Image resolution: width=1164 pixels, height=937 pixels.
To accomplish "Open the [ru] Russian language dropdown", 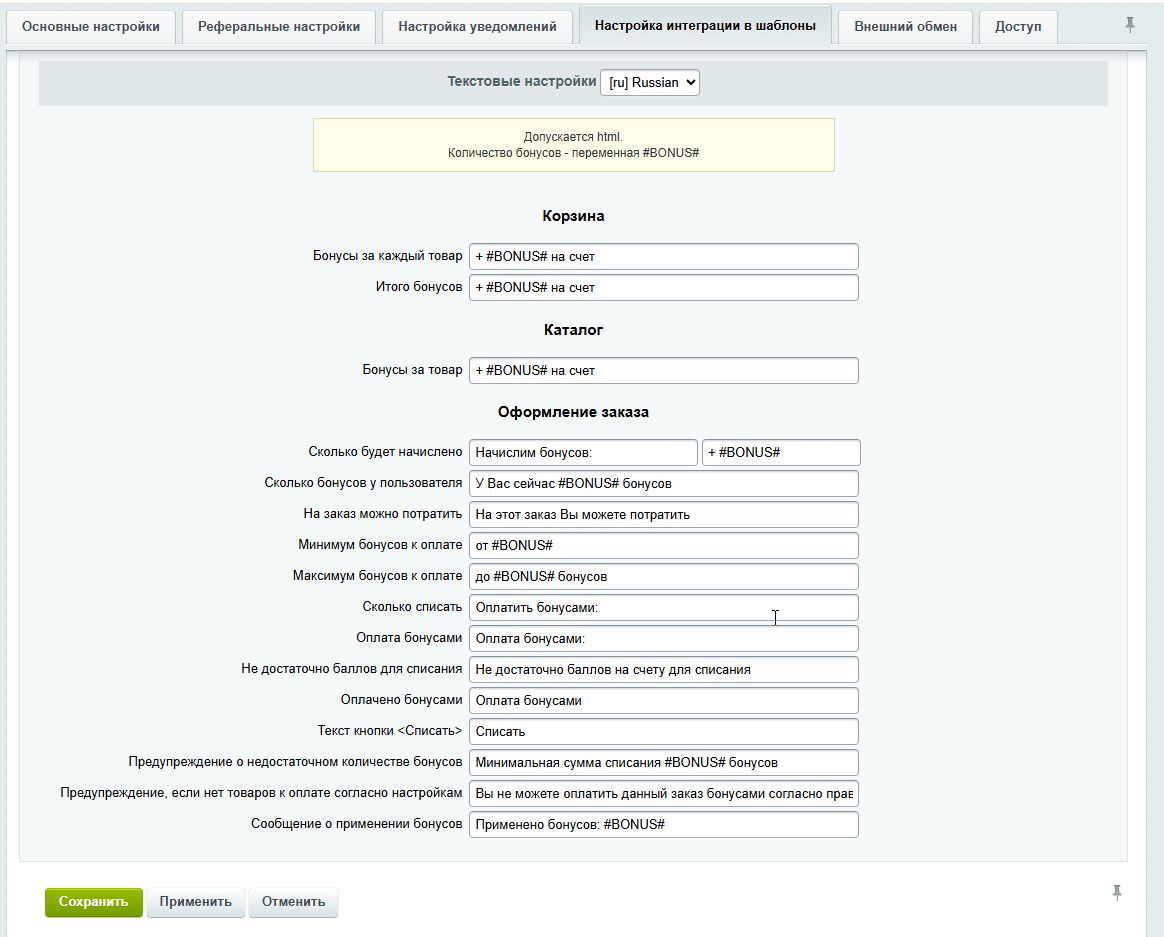I will 650,82.
